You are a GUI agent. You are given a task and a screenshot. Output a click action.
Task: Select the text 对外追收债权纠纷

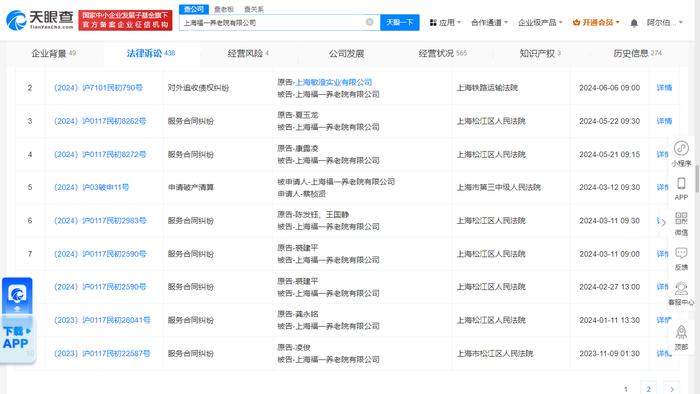pos(198,88)
